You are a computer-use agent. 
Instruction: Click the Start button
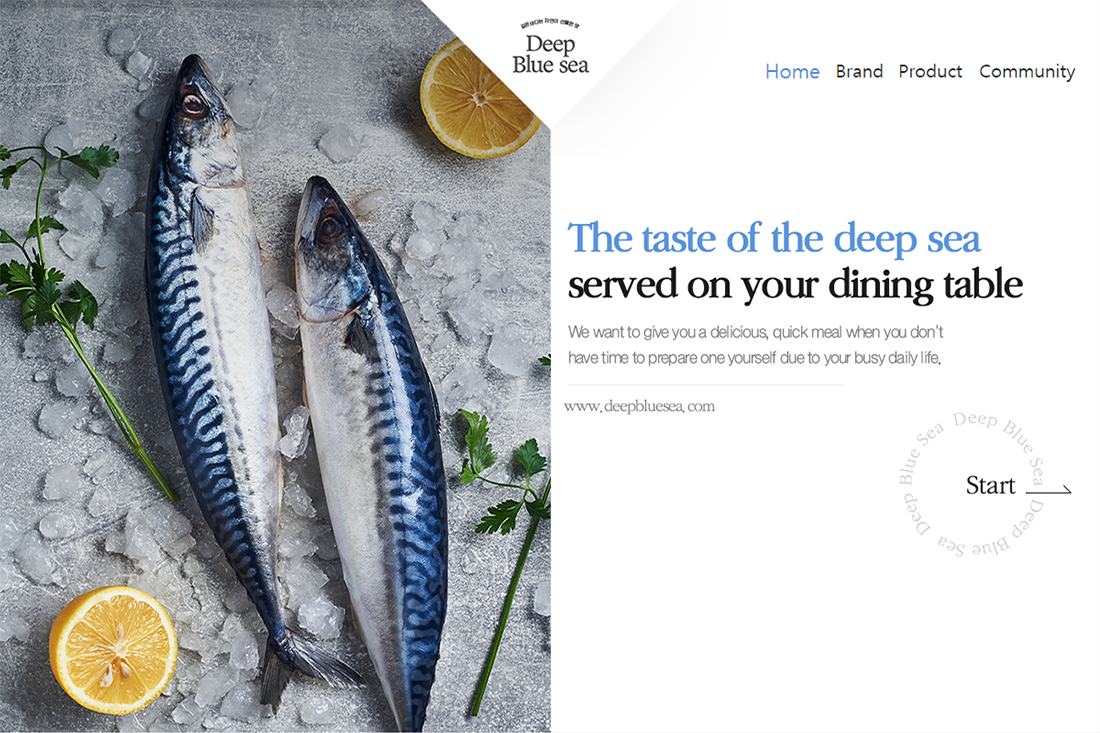[x=990, y=485]
